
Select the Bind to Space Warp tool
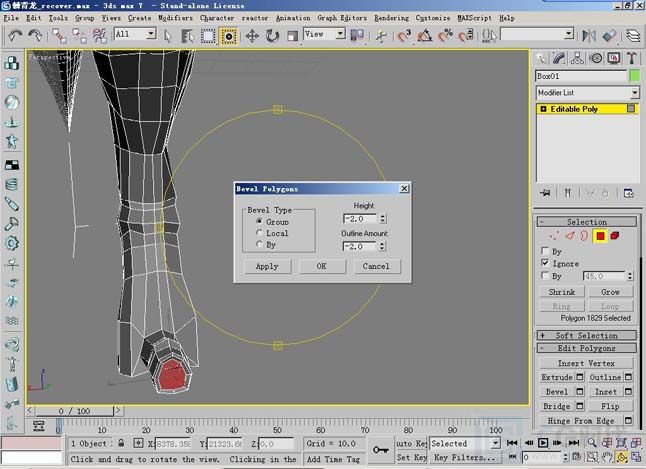point(99,36)
